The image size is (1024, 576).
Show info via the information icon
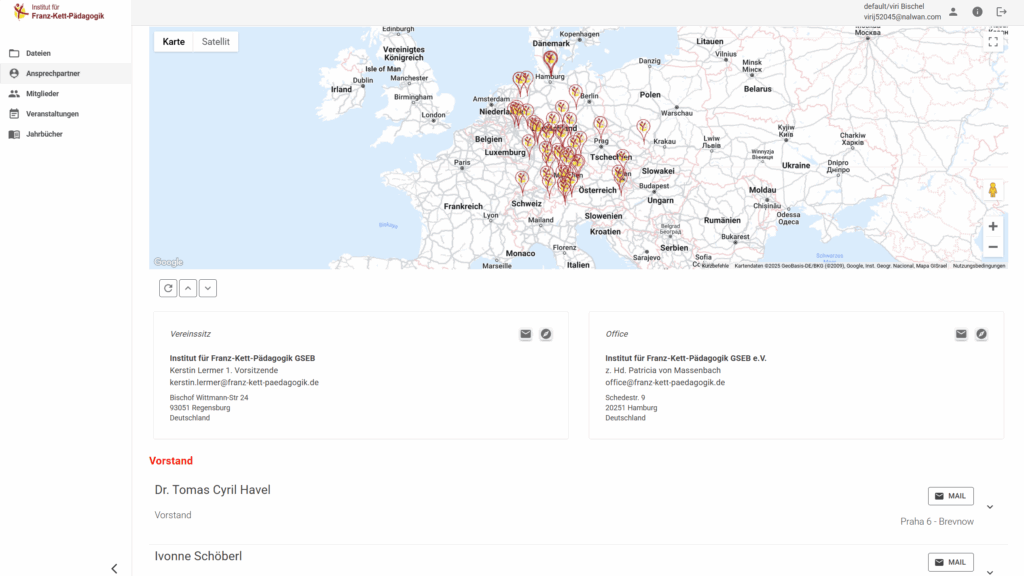[x=977, y=12]
